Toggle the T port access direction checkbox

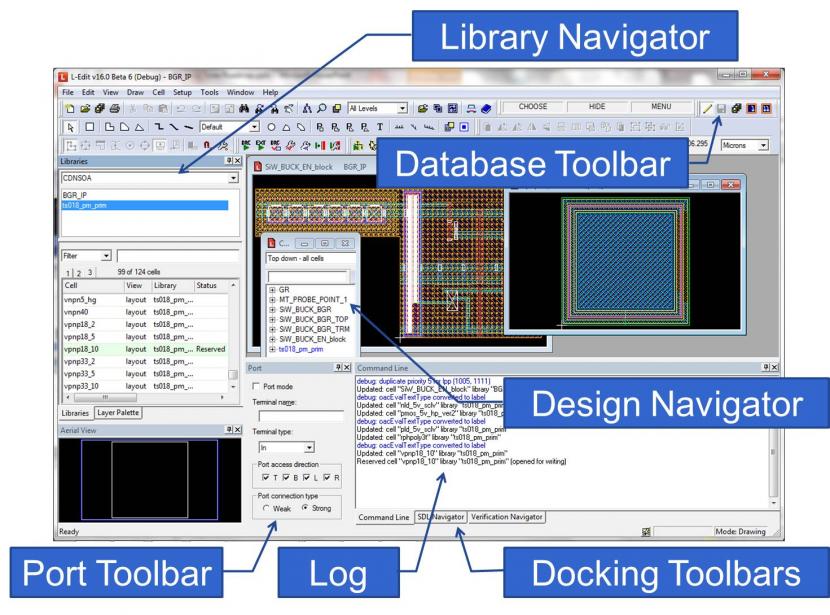[x=266, y=478]
